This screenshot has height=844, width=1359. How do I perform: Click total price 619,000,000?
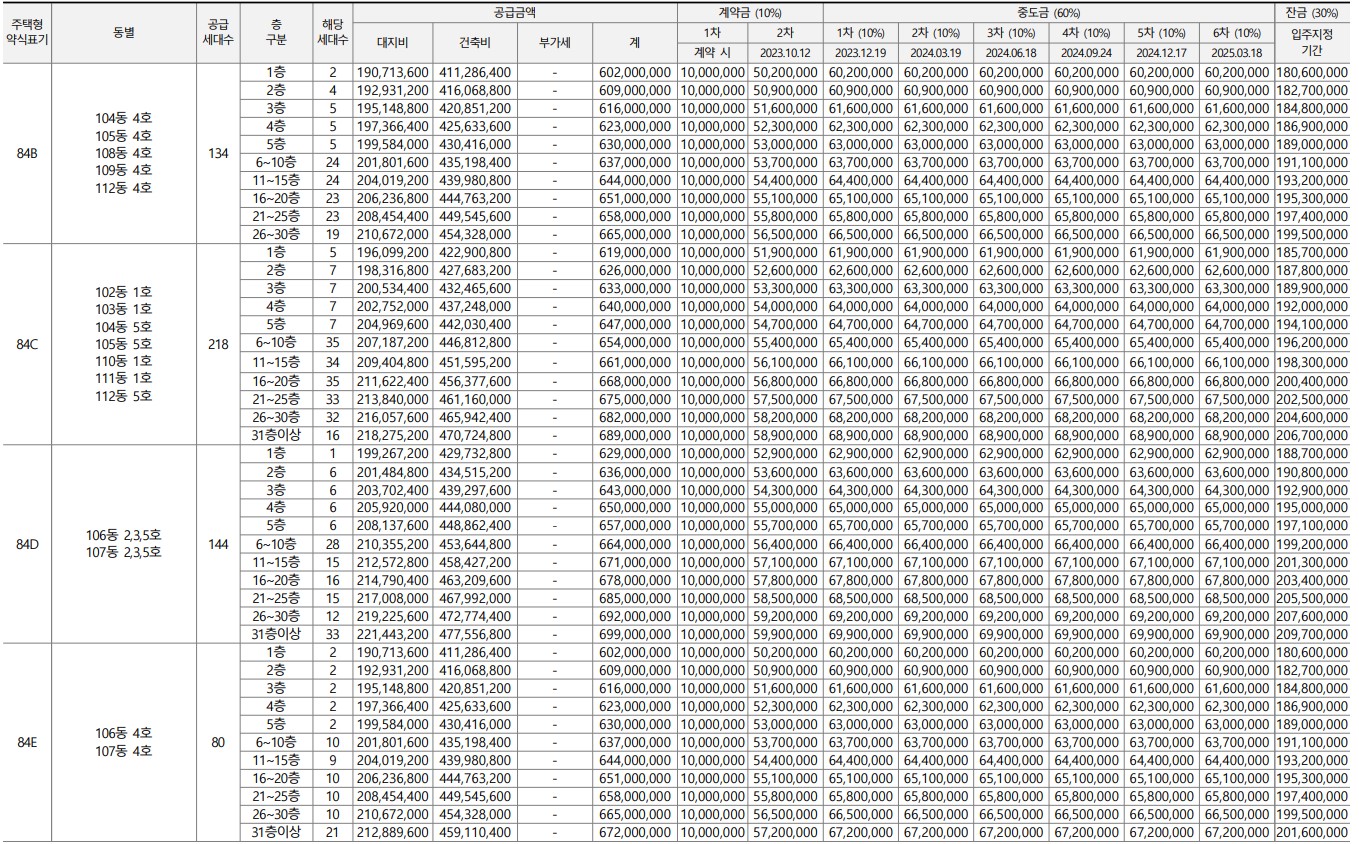click(635, 254)
